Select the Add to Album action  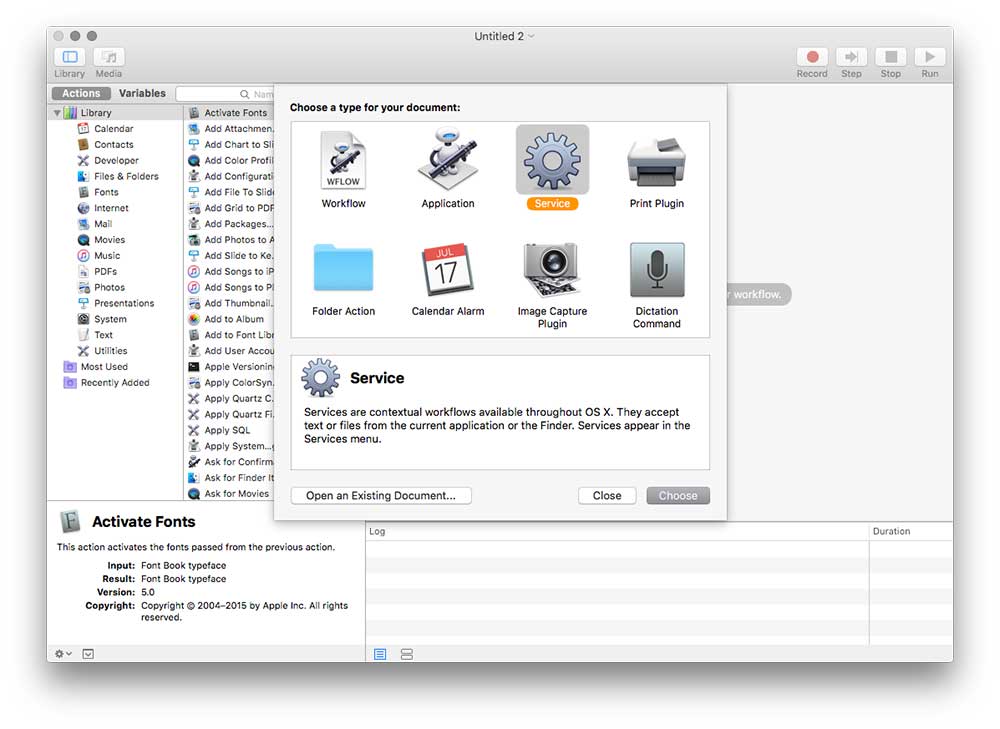pos(230,320)
